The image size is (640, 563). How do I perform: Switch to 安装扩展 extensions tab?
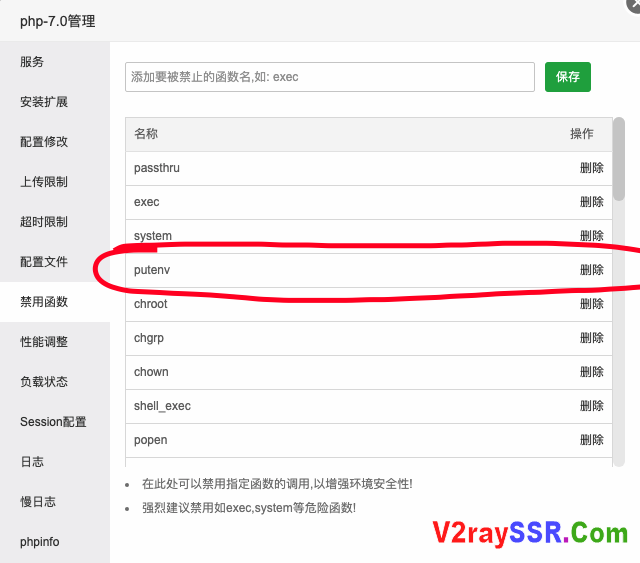[x=44, y=102]
